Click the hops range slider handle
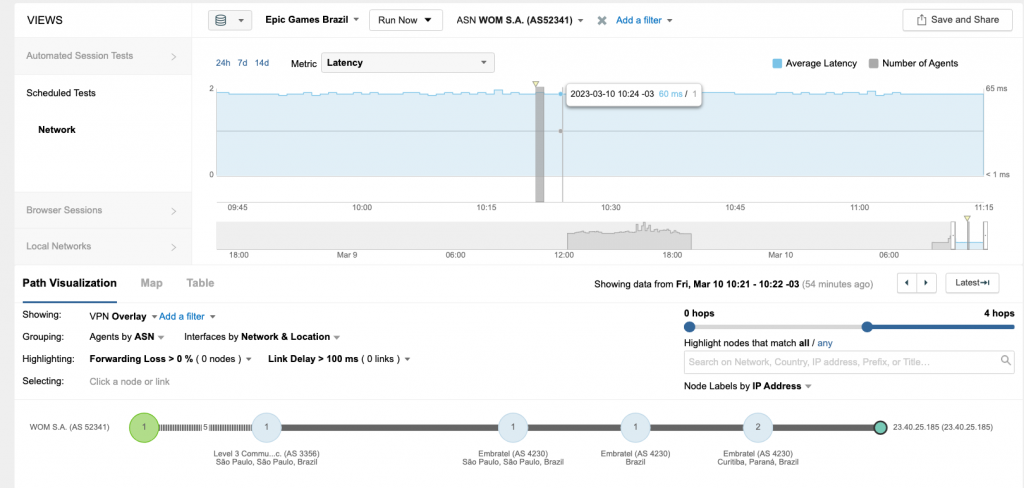The image size is (1024, 488). click(867, 326)
